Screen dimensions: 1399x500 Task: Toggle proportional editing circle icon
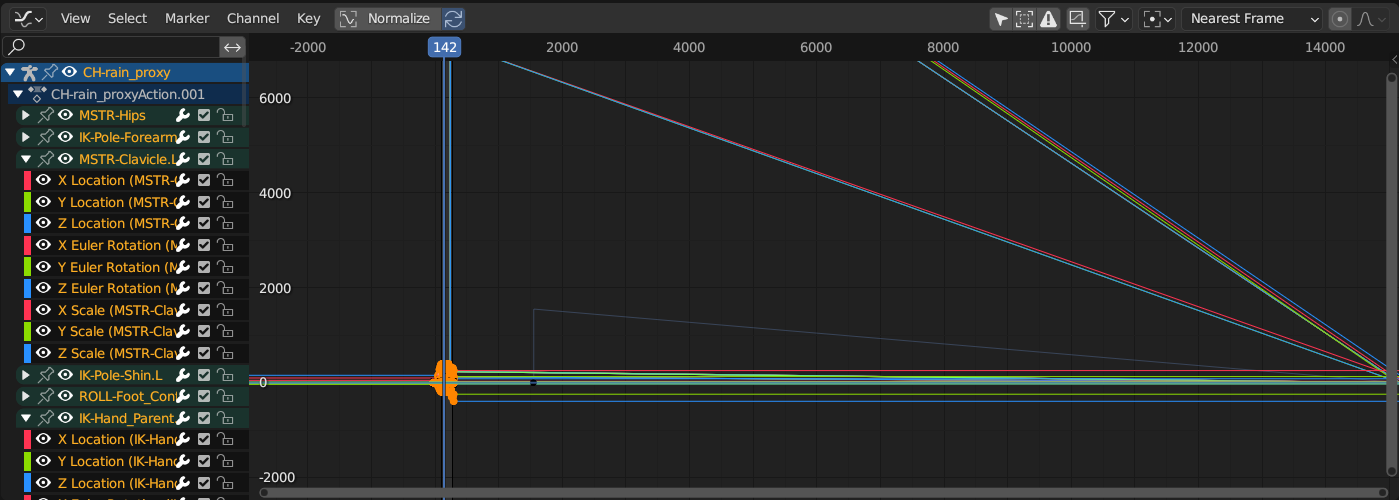[1340, 18]
